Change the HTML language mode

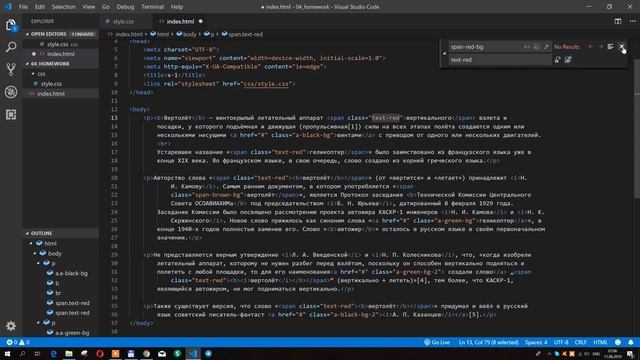coord(600,342)
